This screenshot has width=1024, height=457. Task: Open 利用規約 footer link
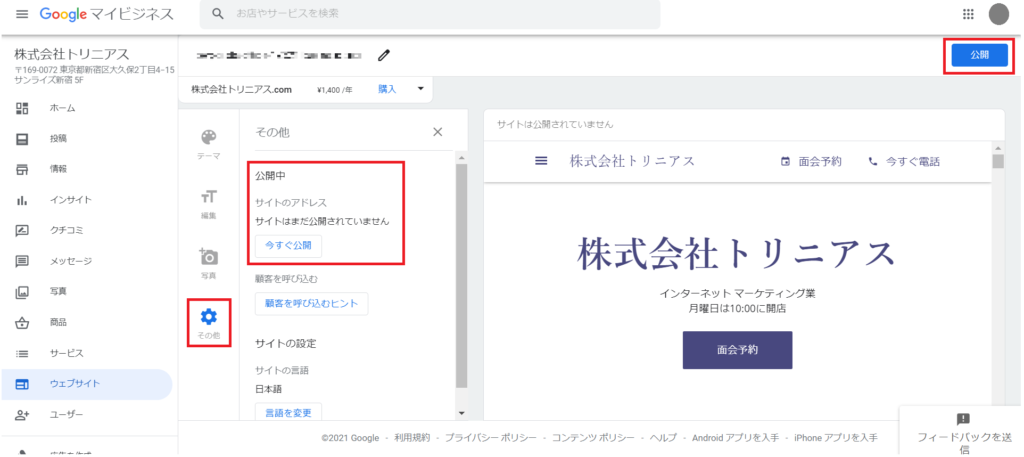pos(412,437)
